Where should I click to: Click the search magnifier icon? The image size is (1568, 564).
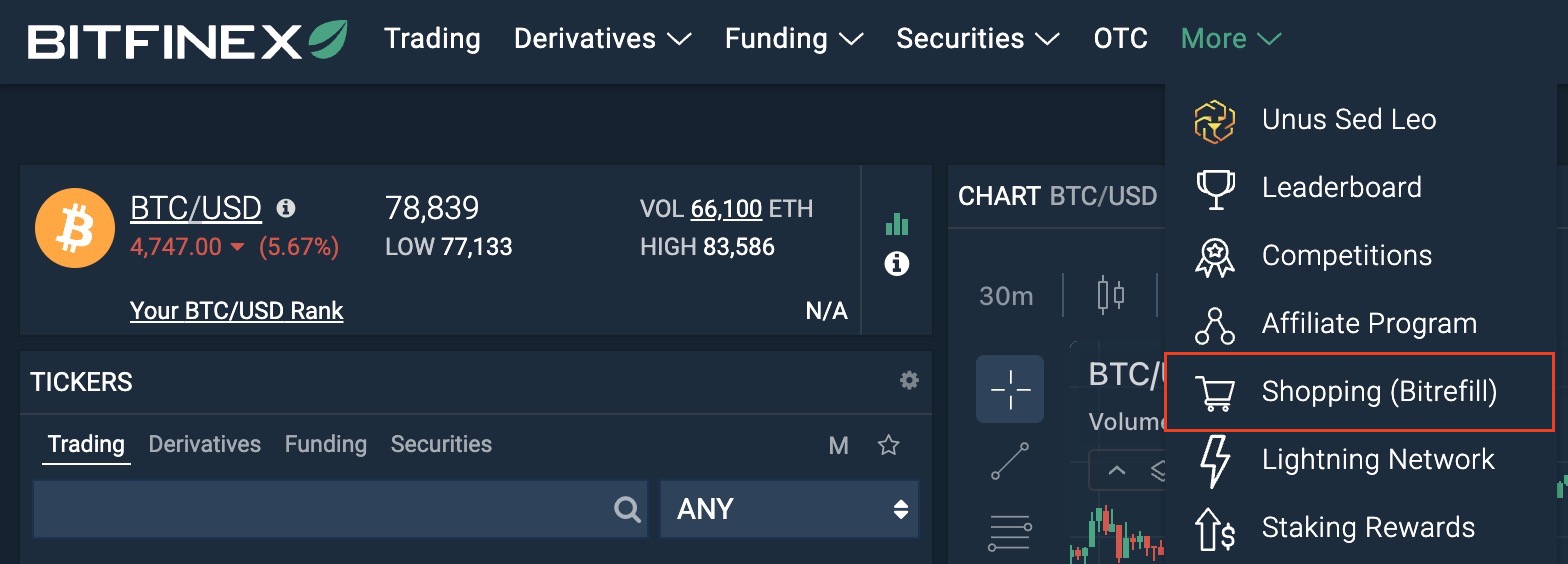627,510
